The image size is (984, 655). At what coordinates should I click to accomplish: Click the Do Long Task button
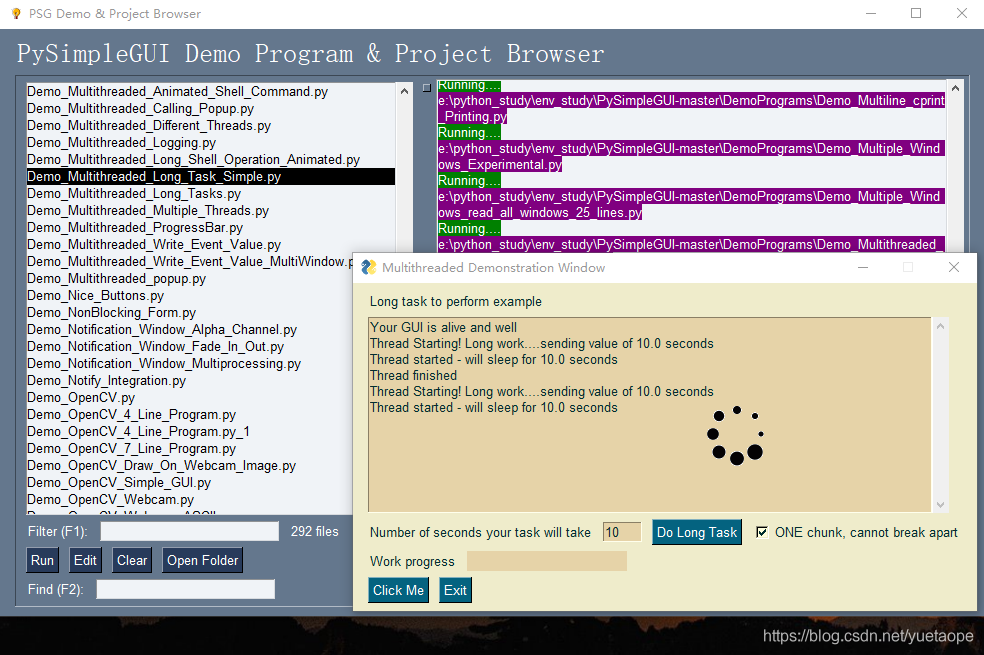697,532
